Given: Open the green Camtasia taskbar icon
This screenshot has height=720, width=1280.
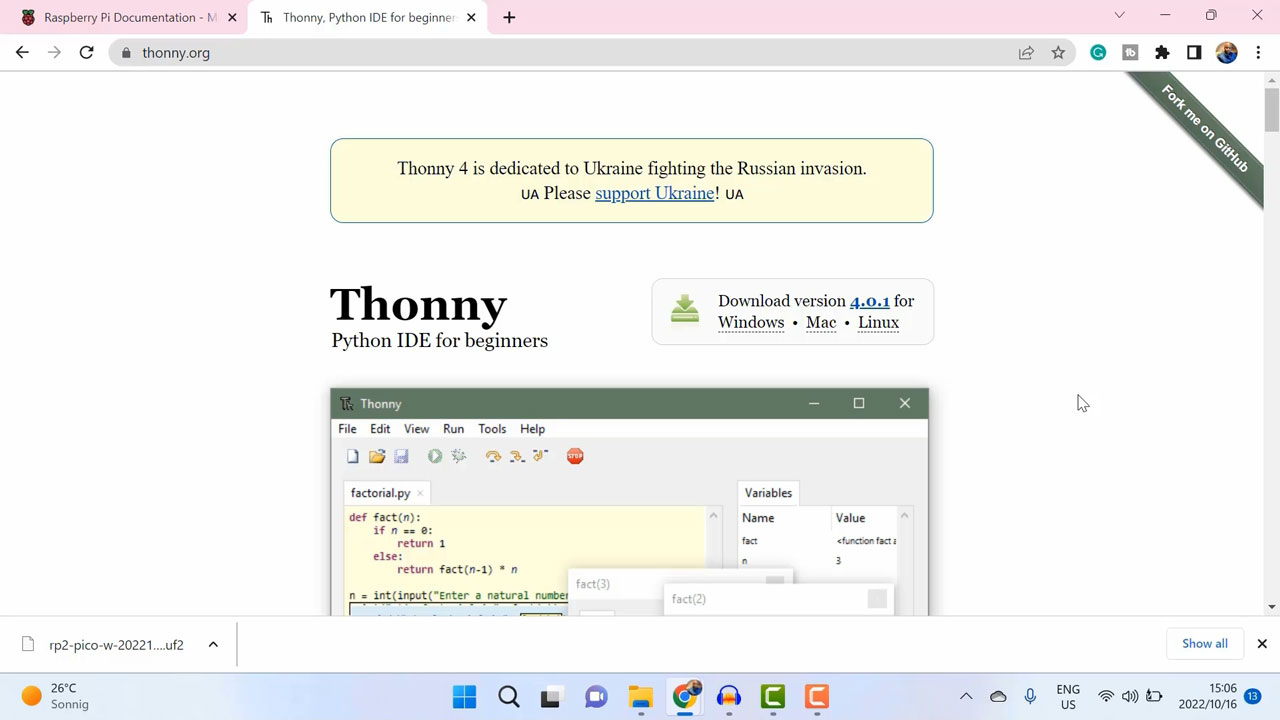Looking at the screenshot, I should pos(773,696).
